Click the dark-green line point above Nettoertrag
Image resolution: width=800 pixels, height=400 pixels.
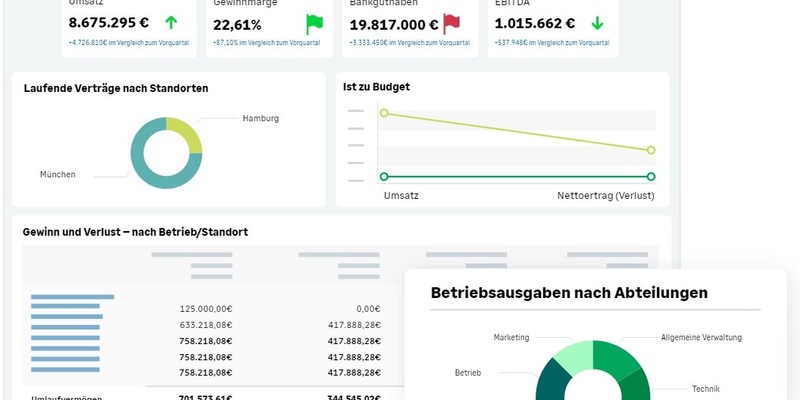click(651, 177)
